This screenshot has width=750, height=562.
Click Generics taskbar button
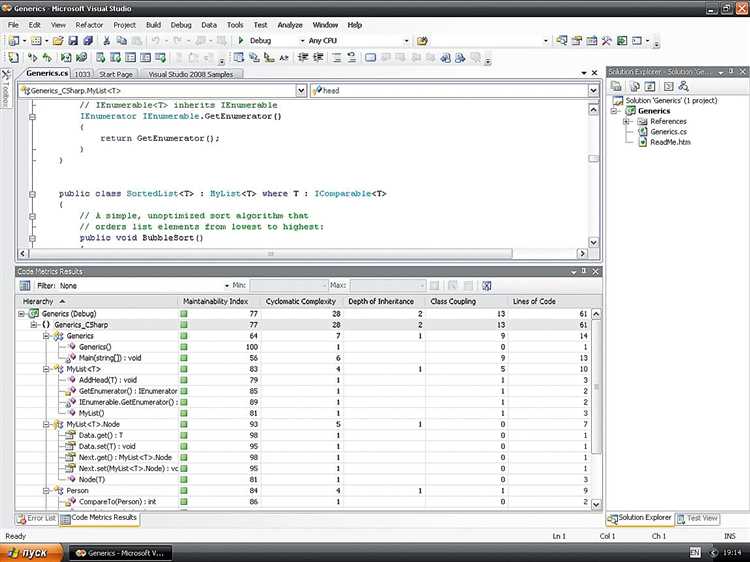pos(121,553)
